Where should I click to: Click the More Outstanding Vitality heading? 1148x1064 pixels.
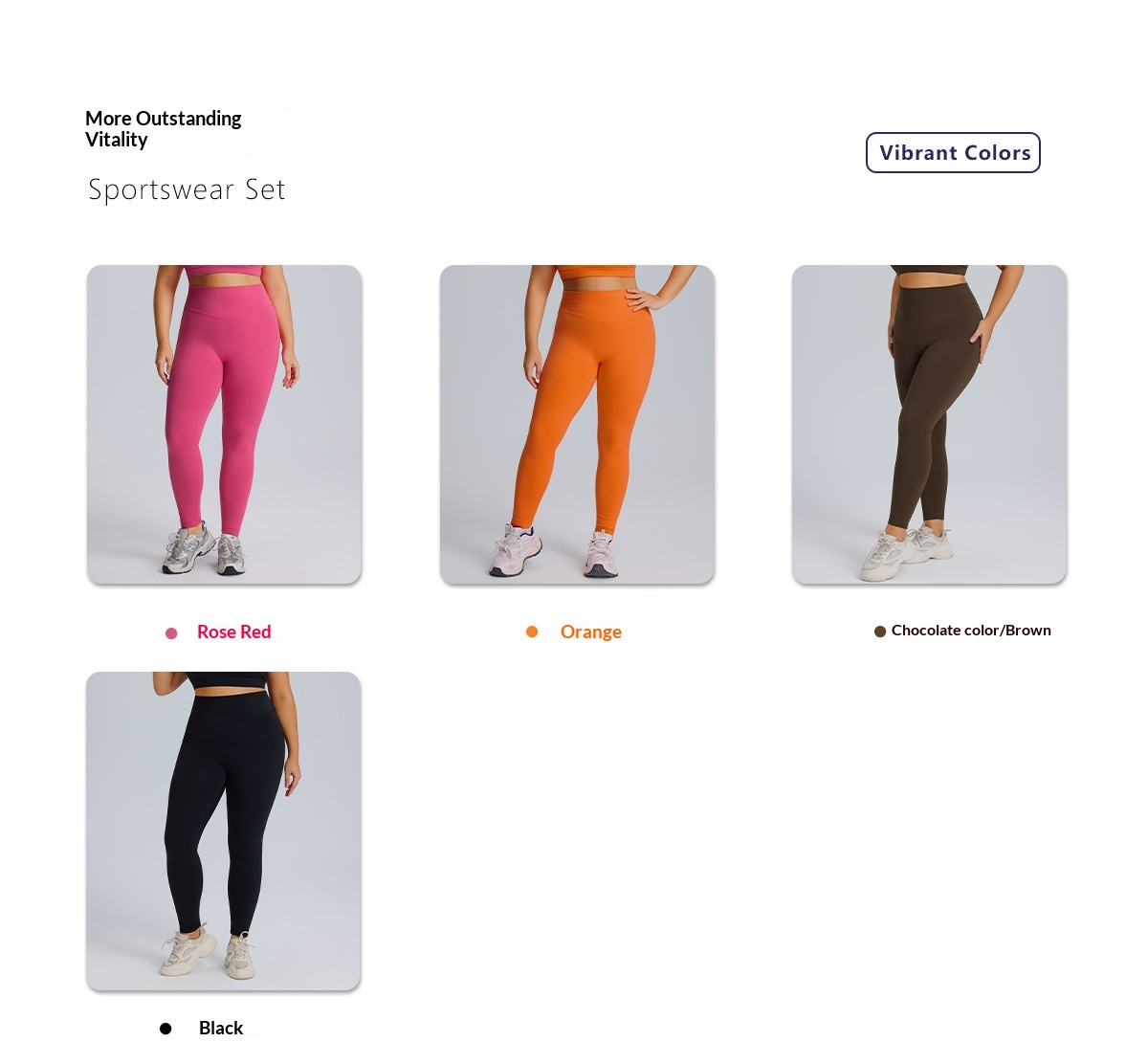pos(163,129)
